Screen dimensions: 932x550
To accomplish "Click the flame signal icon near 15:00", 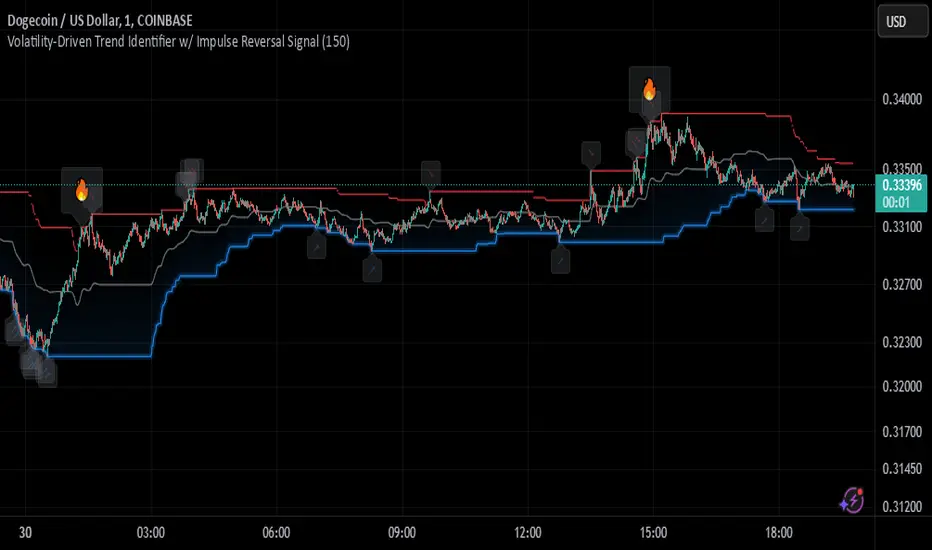I will [x=650, y=90].
